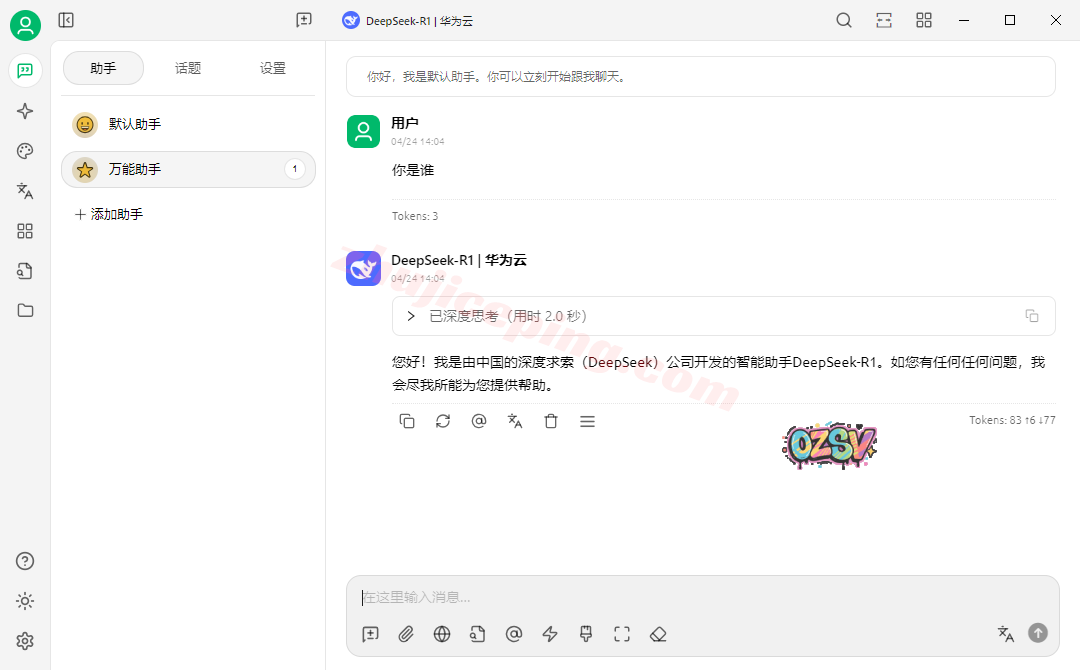Viewport: 1080px width, 670px height.
Task: Switch to the 话题 tab
Action: click(188, 68)
